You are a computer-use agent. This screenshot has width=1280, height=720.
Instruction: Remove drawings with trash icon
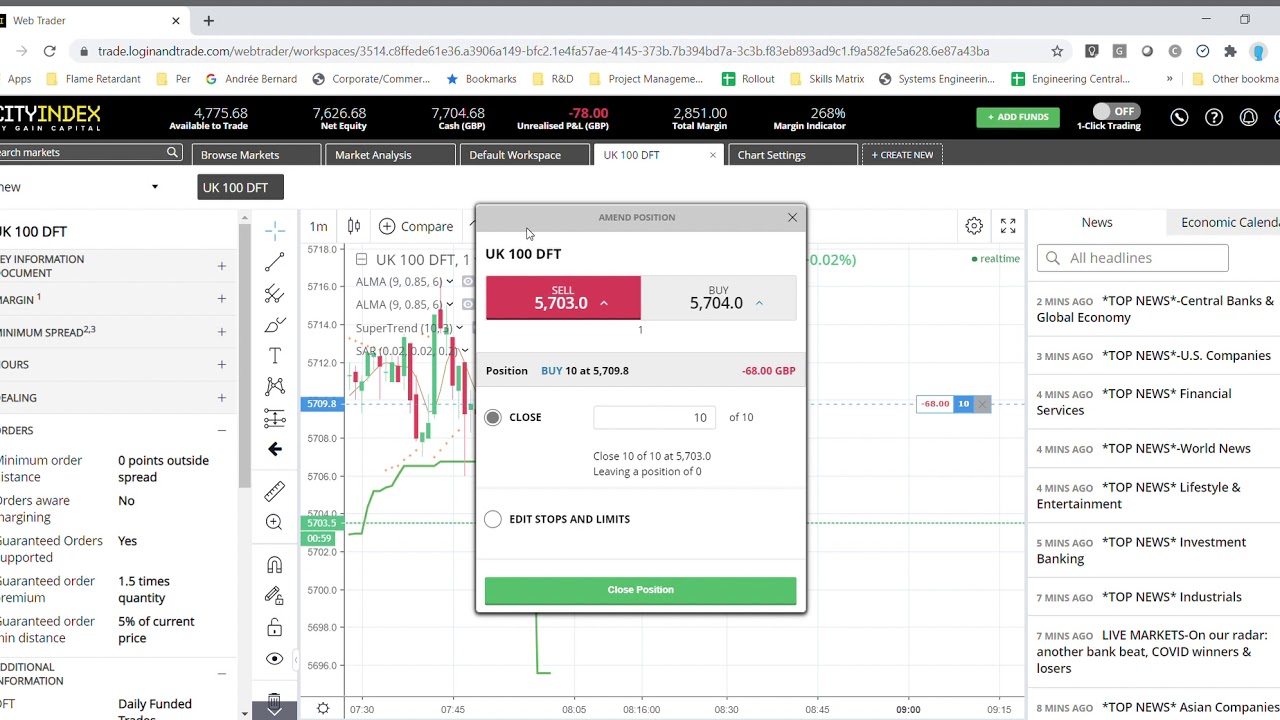275,699
